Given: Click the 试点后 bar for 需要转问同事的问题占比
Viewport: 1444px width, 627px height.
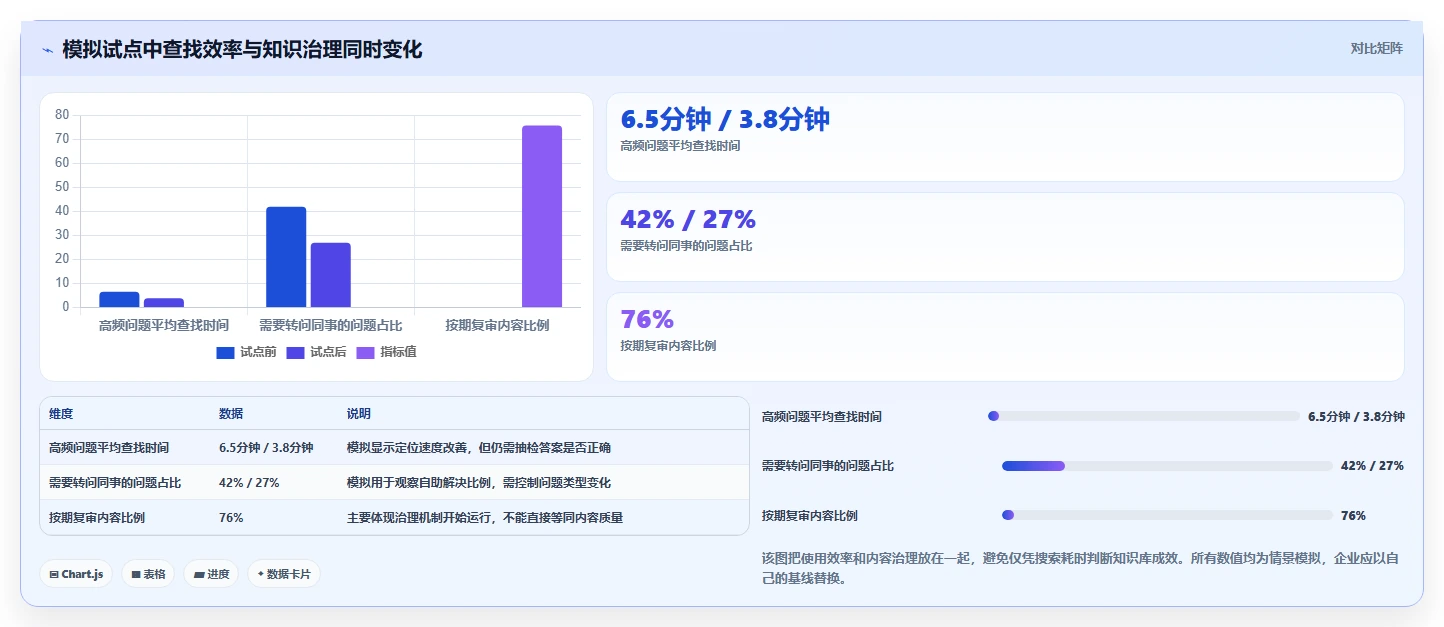Looking at the screenshot, I should click(x=330, y=275).
